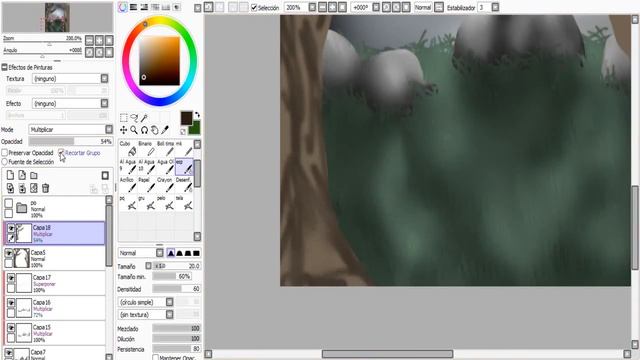The image size is (640, 360).
Task: Open the (sin textura) brush texture dropdown
Action: coord(146,315)
